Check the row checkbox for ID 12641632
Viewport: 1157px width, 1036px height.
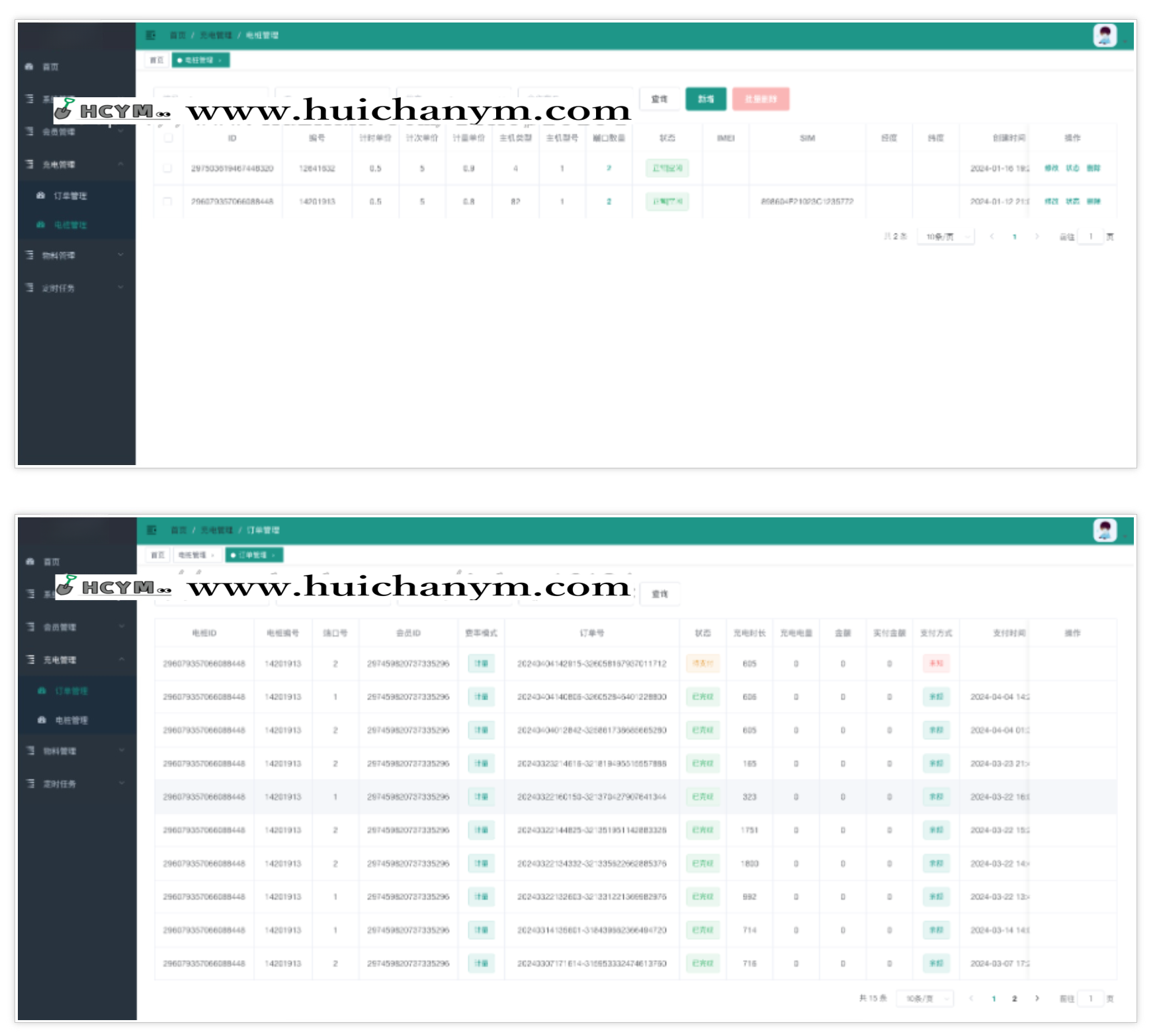pos(167,169)
